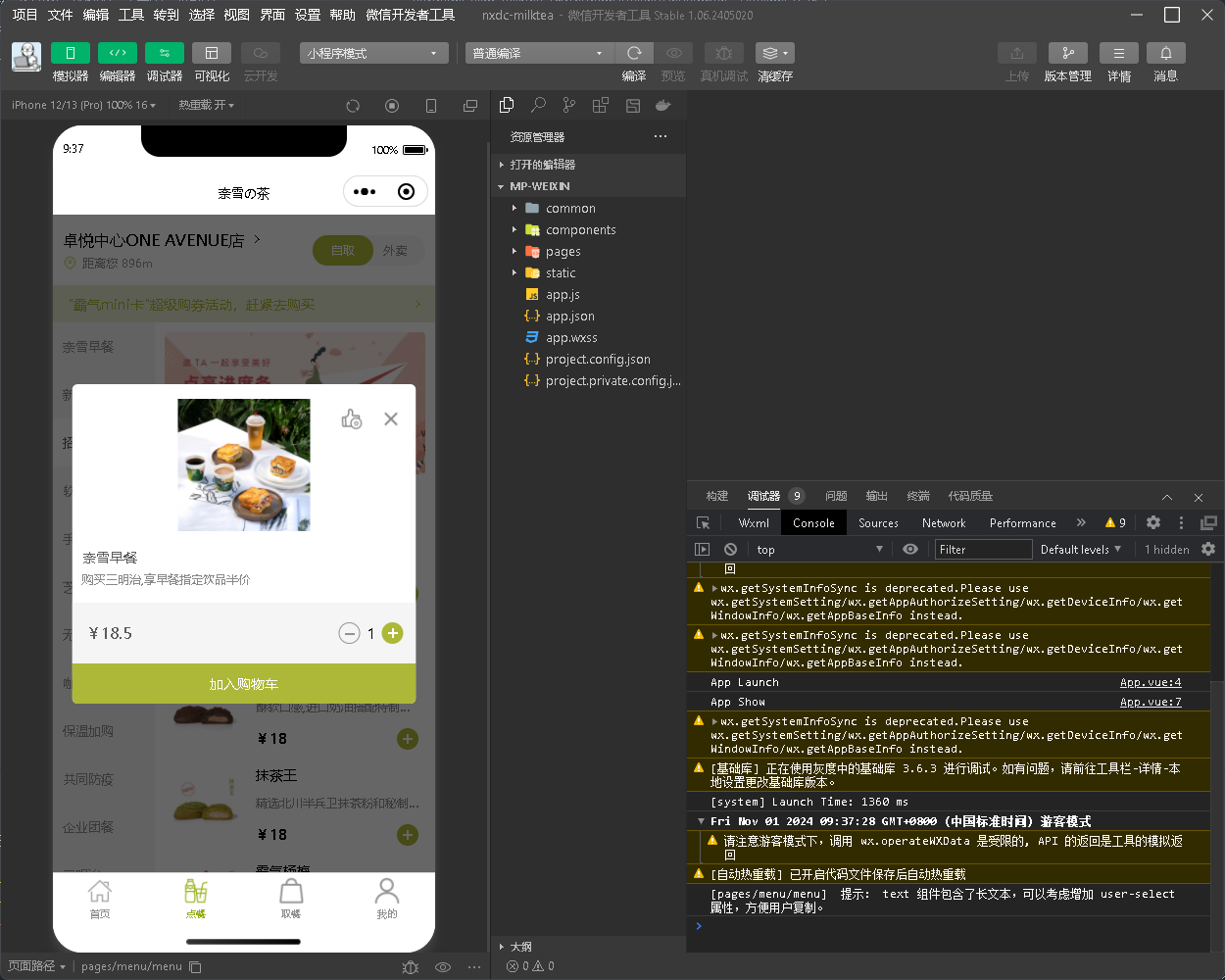Open the Default levels dropdown
Viewport: 1225px width, 980px height.
(x=1081, y=550)
